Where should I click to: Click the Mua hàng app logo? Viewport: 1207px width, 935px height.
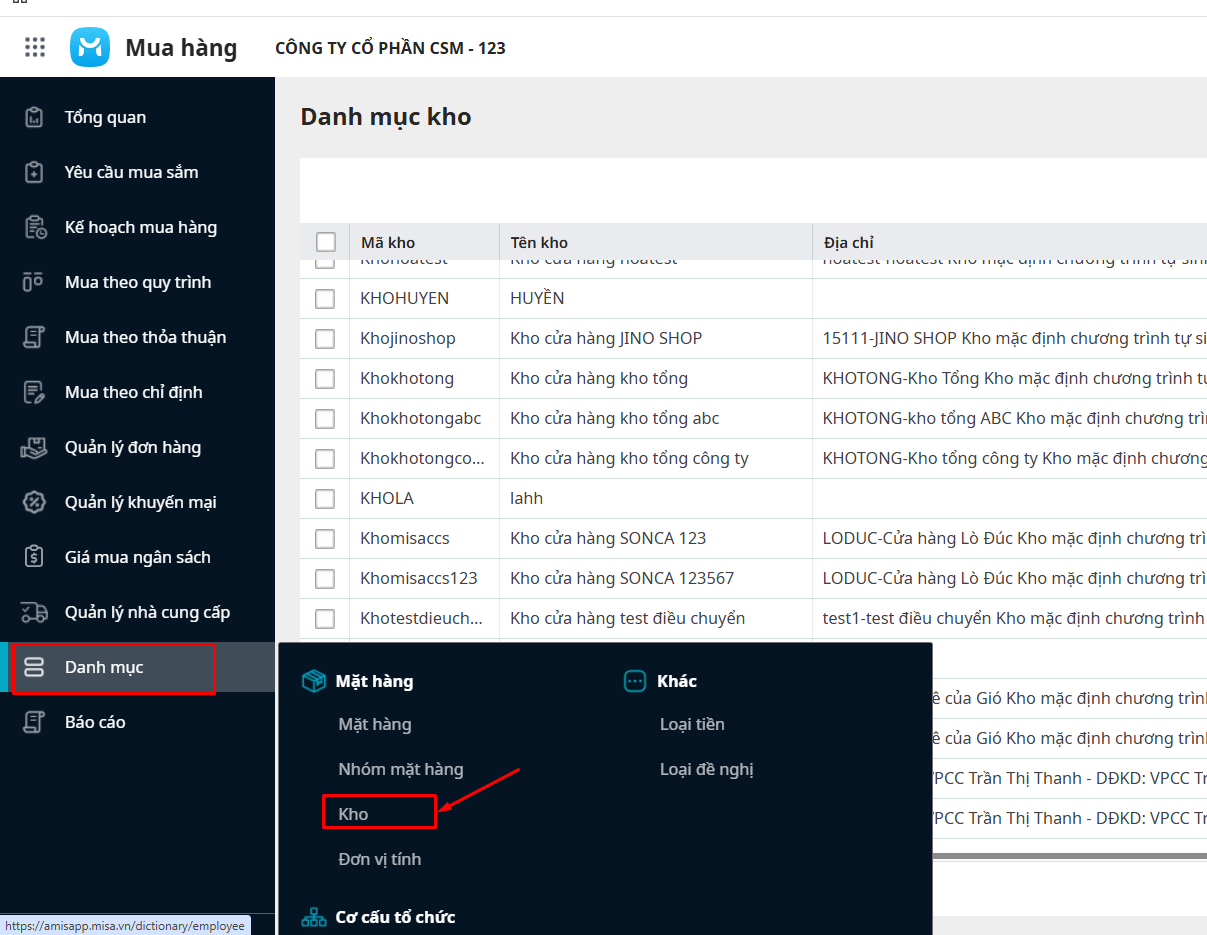pyautogui.click(x=90, y=47)
